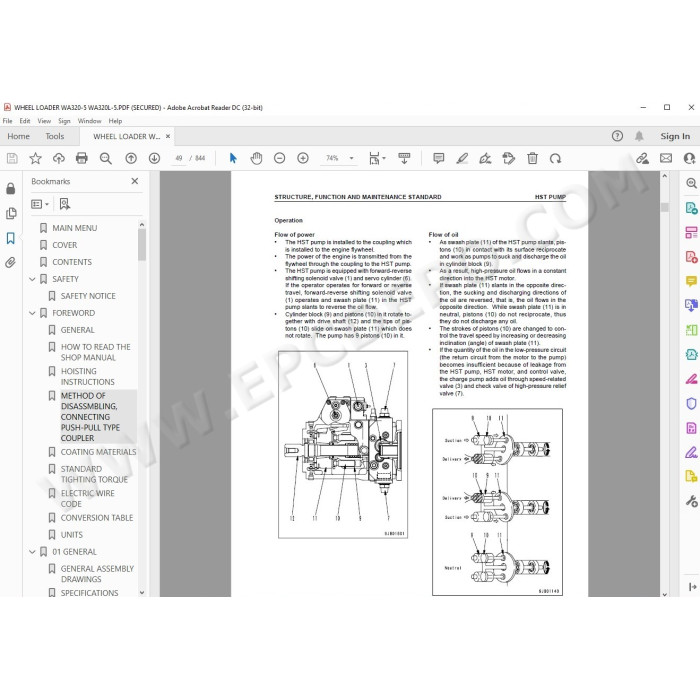The width and height of the screenshot is (700, 700).
Task: Go to the previous page
Action: [131, 158]
